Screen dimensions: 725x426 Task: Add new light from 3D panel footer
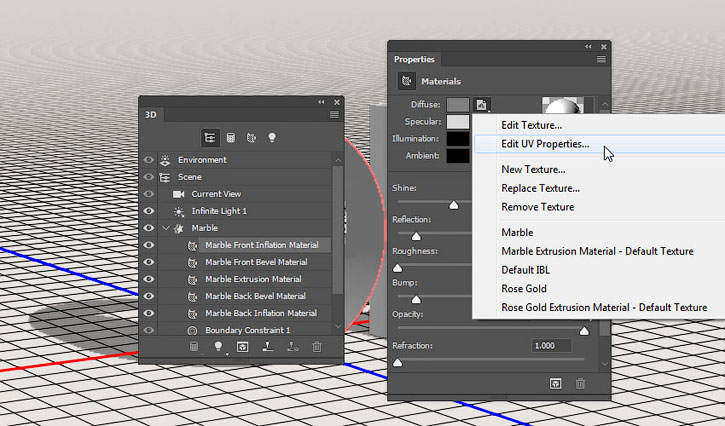(218, 346)
